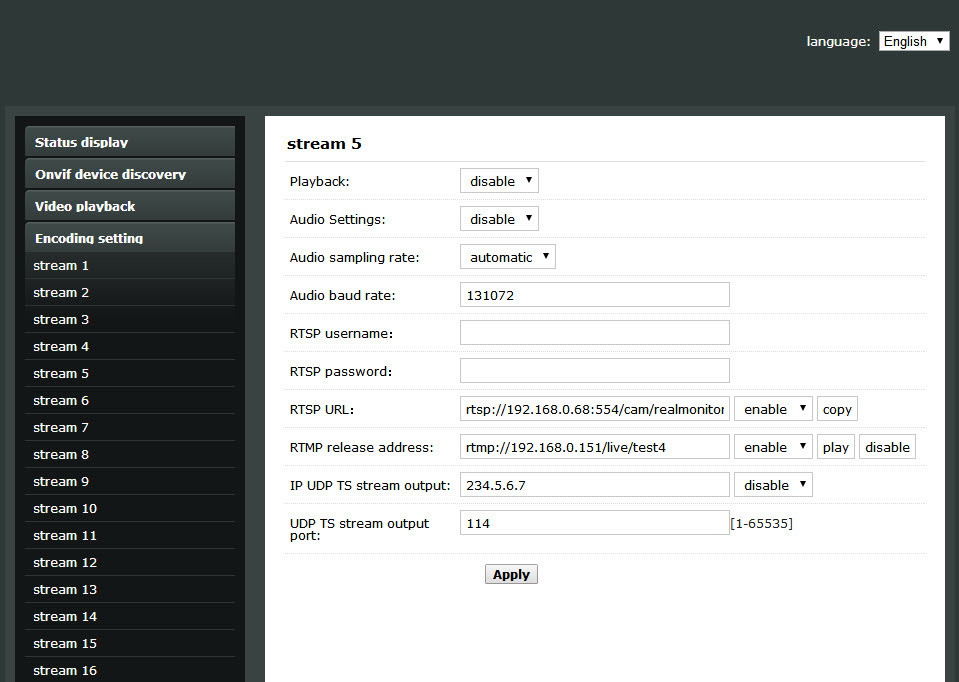The image size is (959, 682).
Task: Select stream 11 in the sidebar
Action: tap(130, 535)
